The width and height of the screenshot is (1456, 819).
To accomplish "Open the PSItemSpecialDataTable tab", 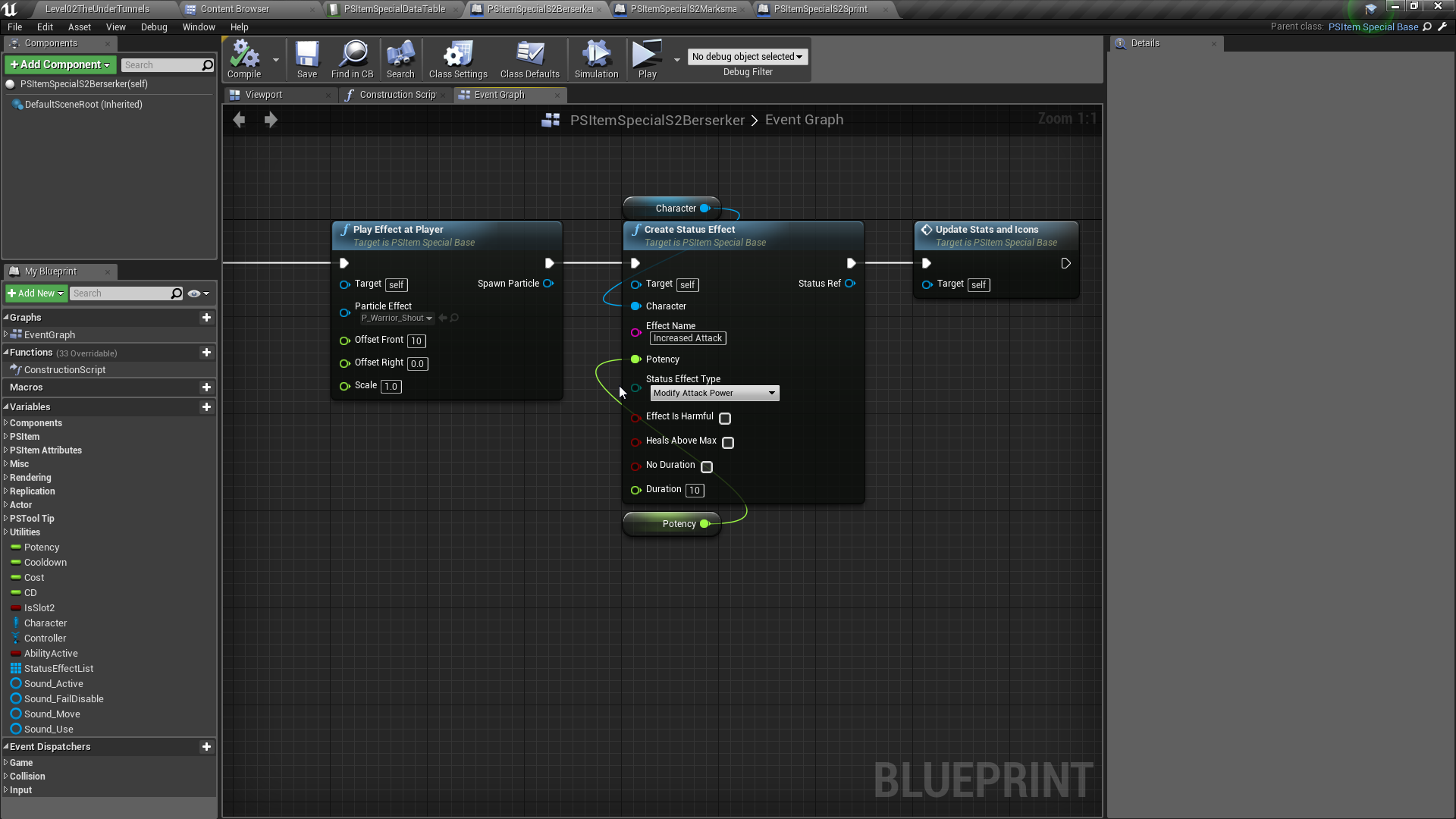I will click(x=394, y=9).
